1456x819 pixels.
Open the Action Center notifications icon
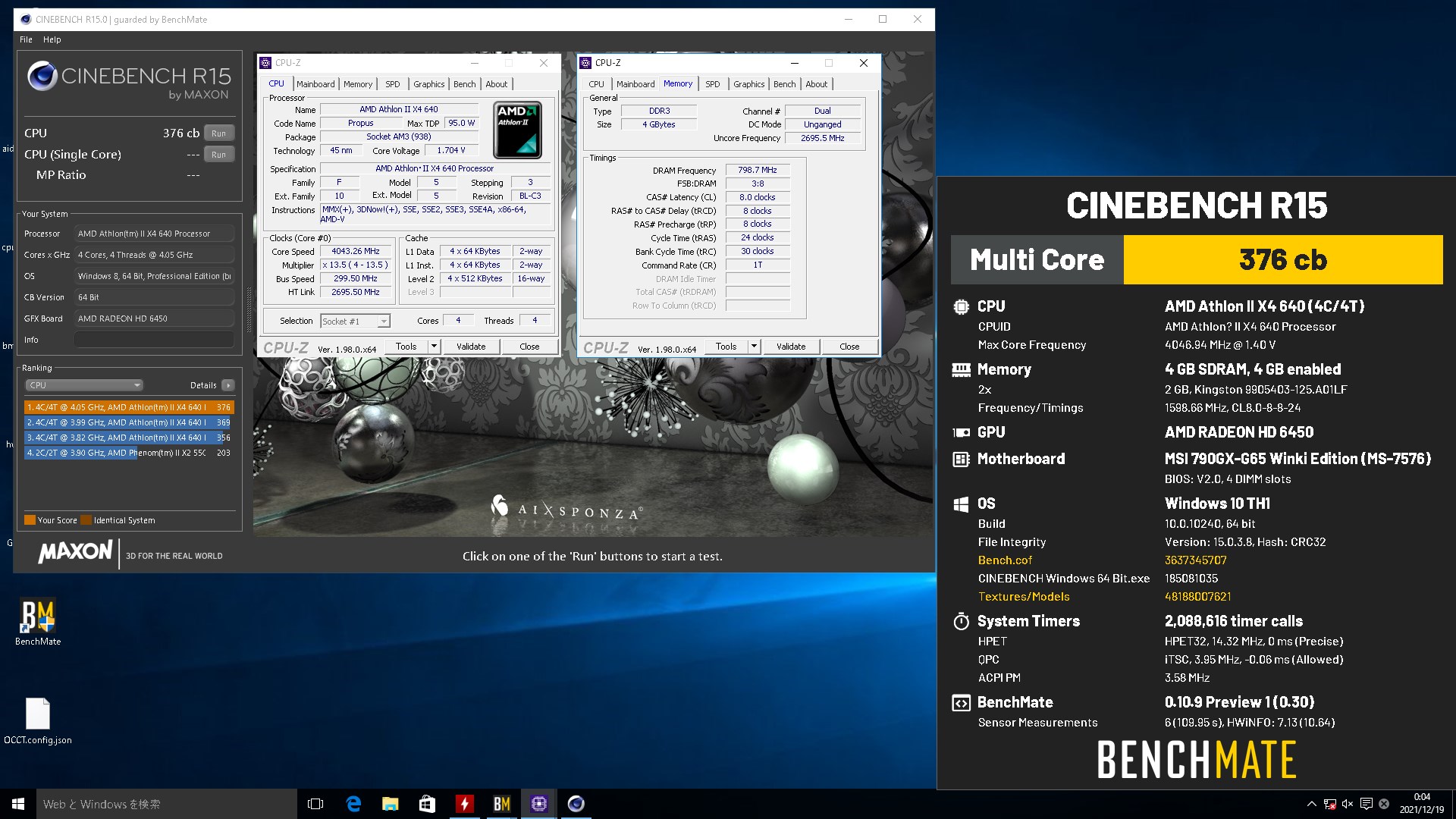(1366, 804)
